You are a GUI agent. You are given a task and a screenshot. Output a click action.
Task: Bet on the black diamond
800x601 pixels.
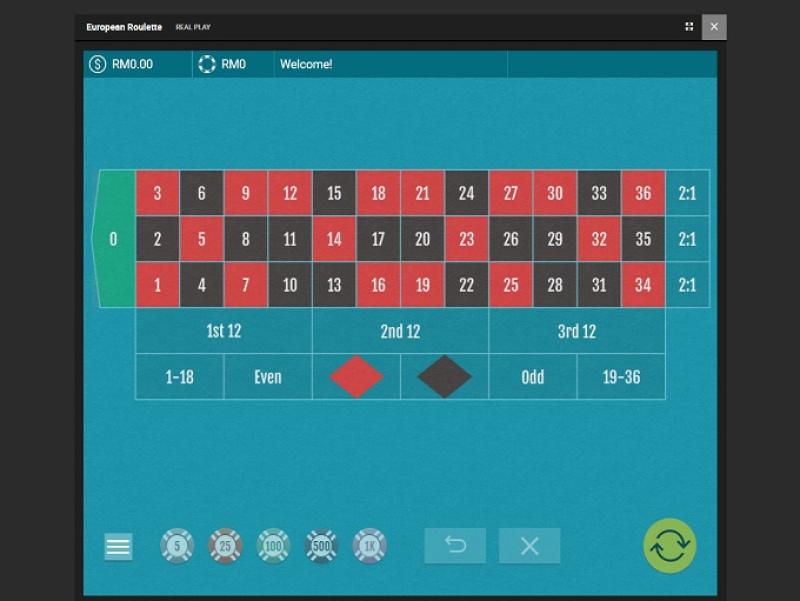(444, 377)
